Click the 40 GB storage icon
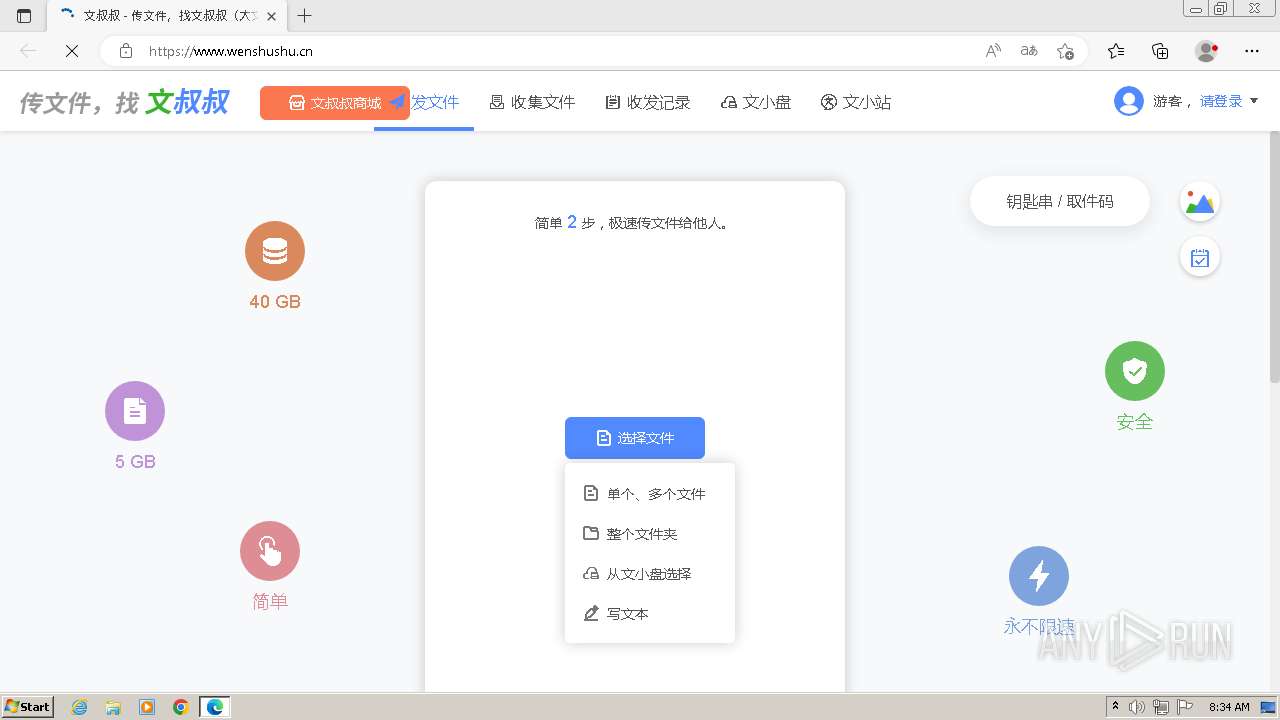This screenshot has width=1280, height=720. tap(275, 251)
